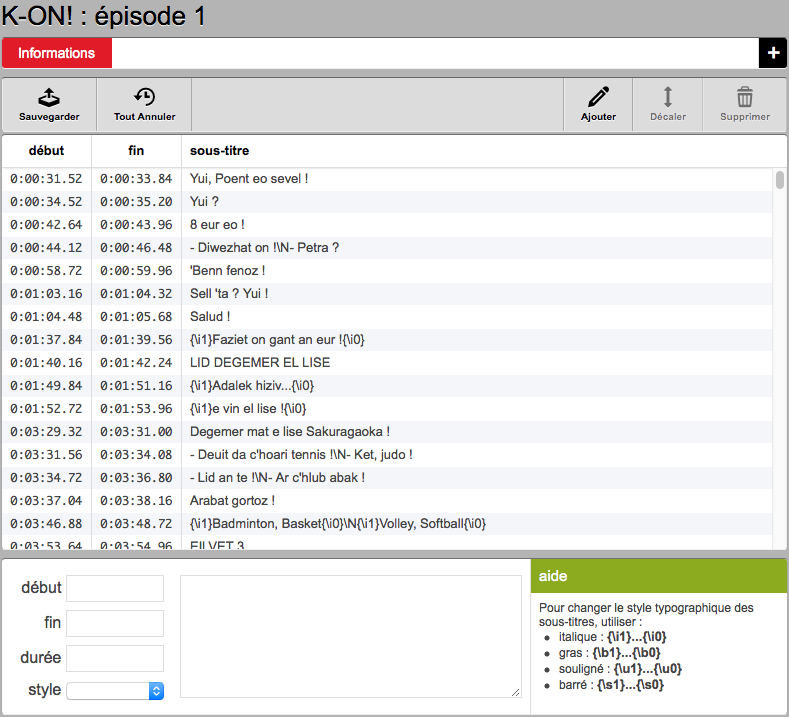This screenshot has width=789, height=717.
Task: Click the 'aide' panel header
Action: click(658, 576)
